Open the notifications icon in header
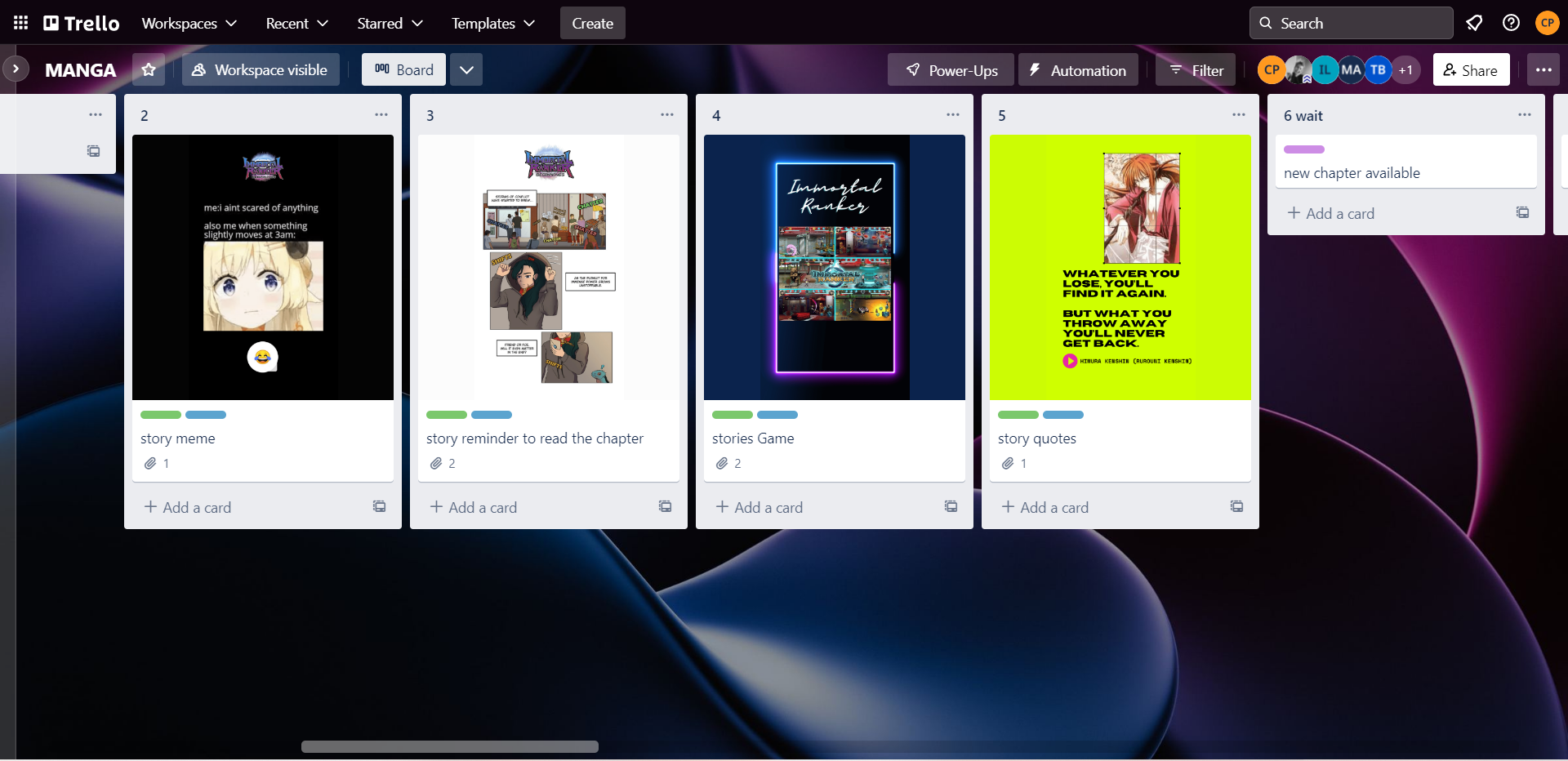1568x761 pixels. 1474,23
